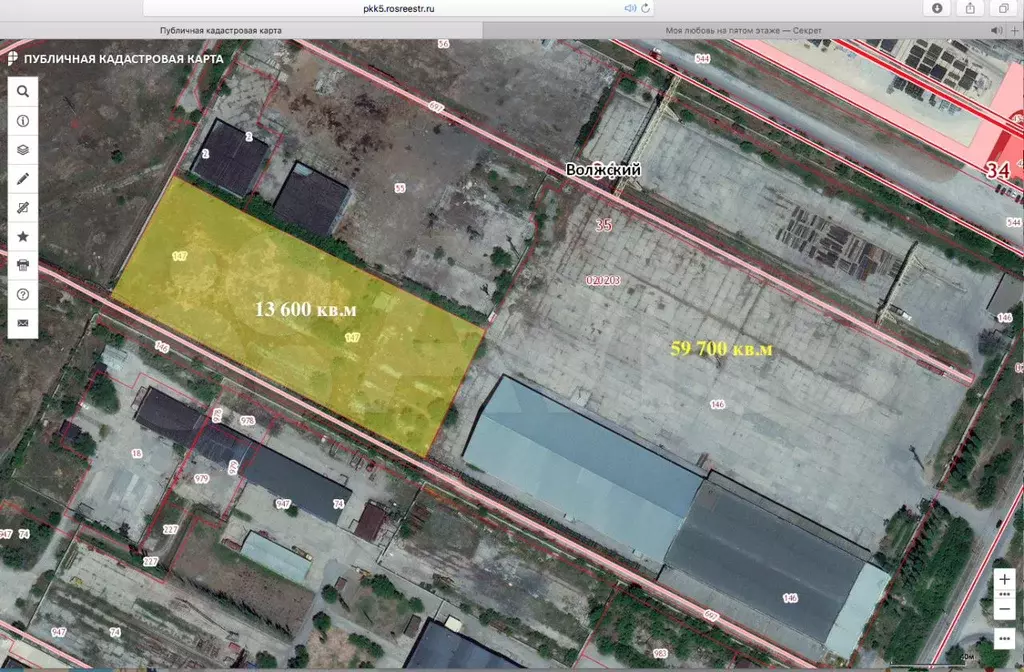Open the search tool in map sidebar

point(23,91)
